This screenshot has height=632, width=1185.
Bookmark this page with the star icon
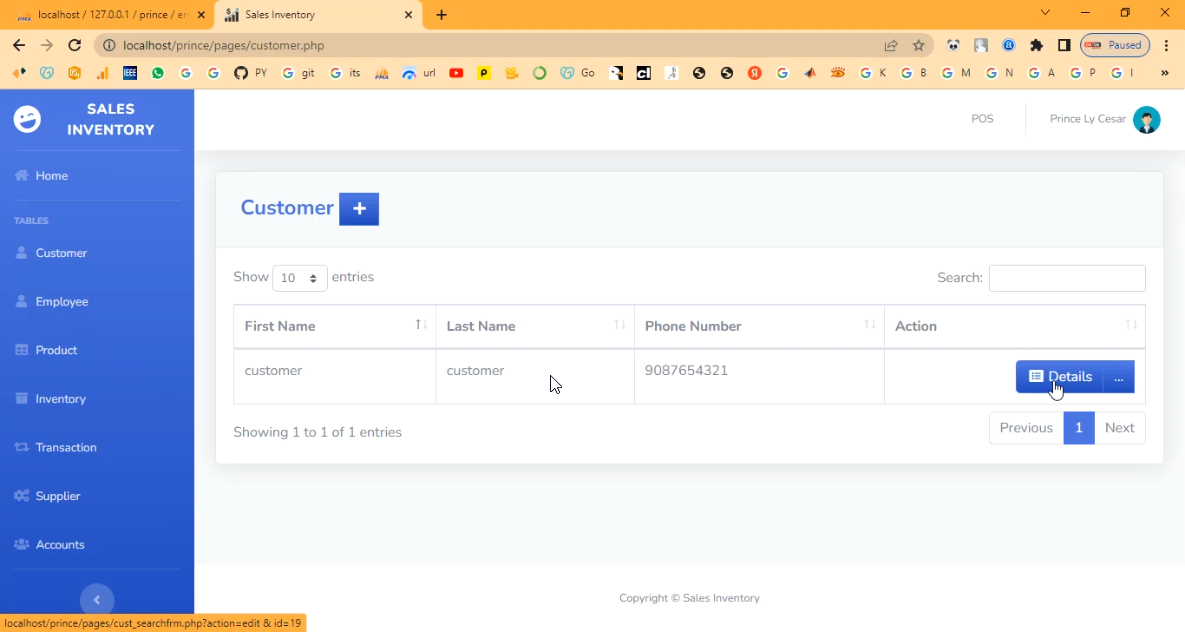(x=918, y=45)
